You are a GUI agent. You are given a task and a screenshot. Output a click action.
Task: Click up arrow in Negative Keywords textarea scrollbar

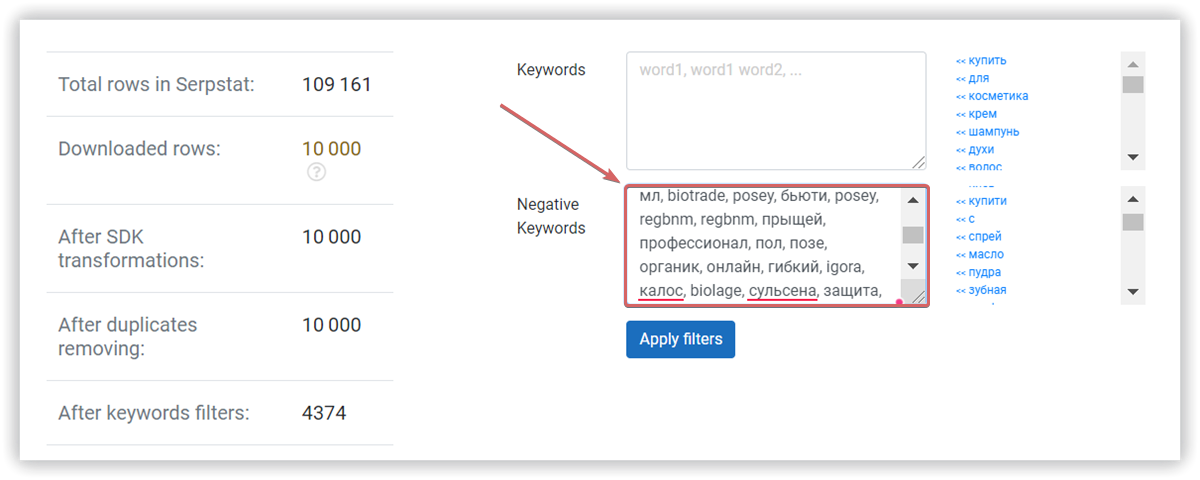click(913, 198)
